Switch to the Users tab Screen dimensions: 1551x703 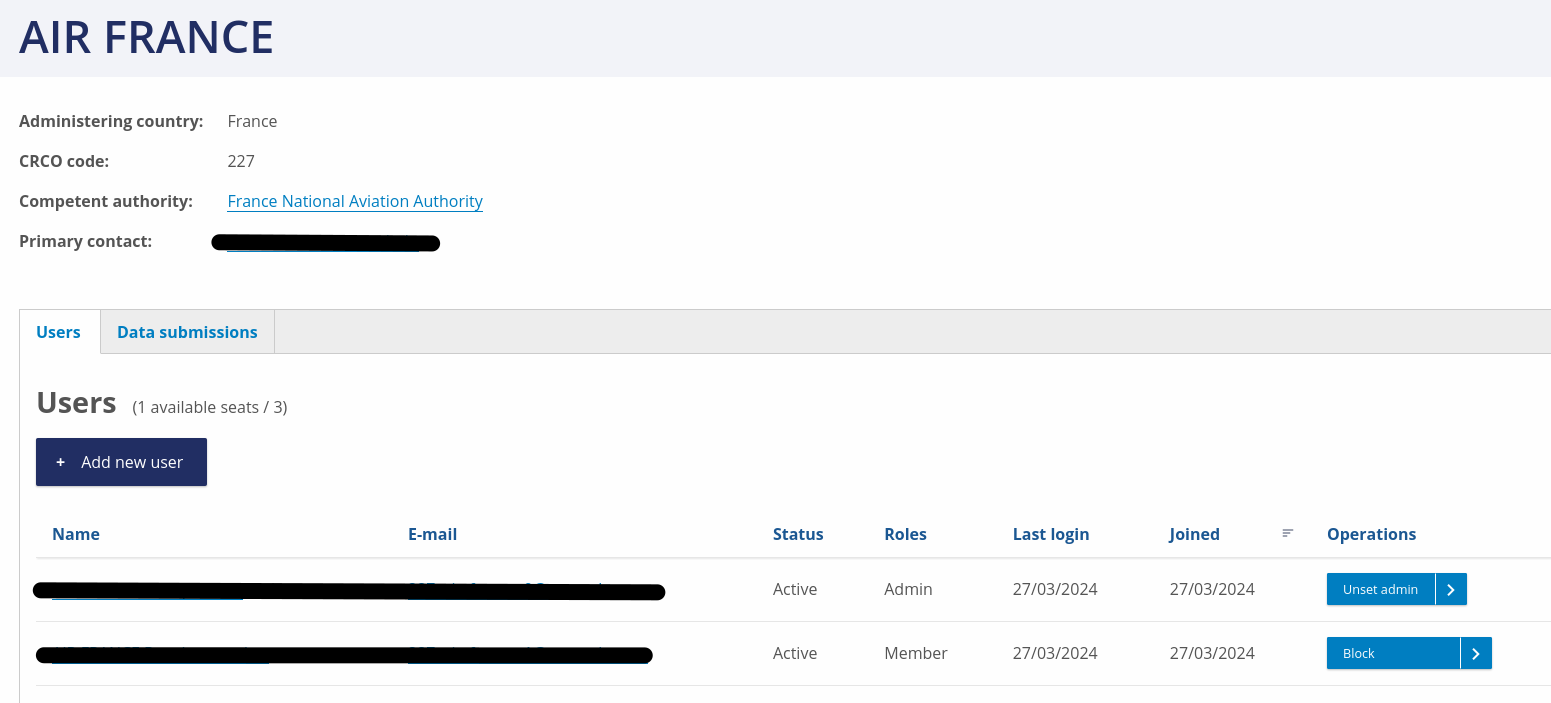click(59, 332)
